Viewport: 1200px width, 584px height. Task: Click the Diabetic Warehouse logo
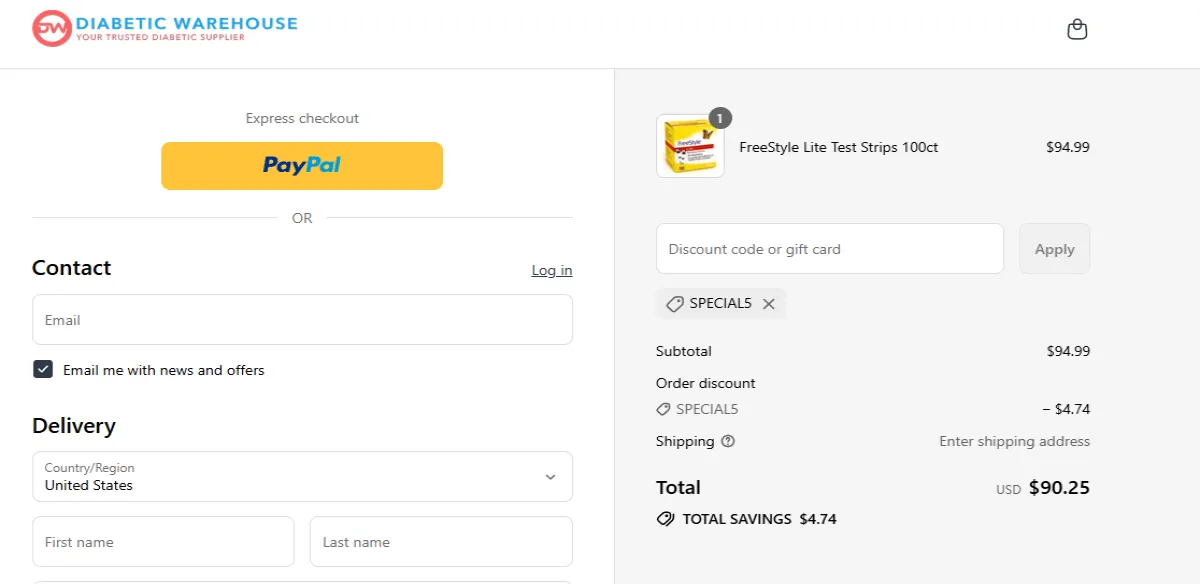tap(163, 27)
